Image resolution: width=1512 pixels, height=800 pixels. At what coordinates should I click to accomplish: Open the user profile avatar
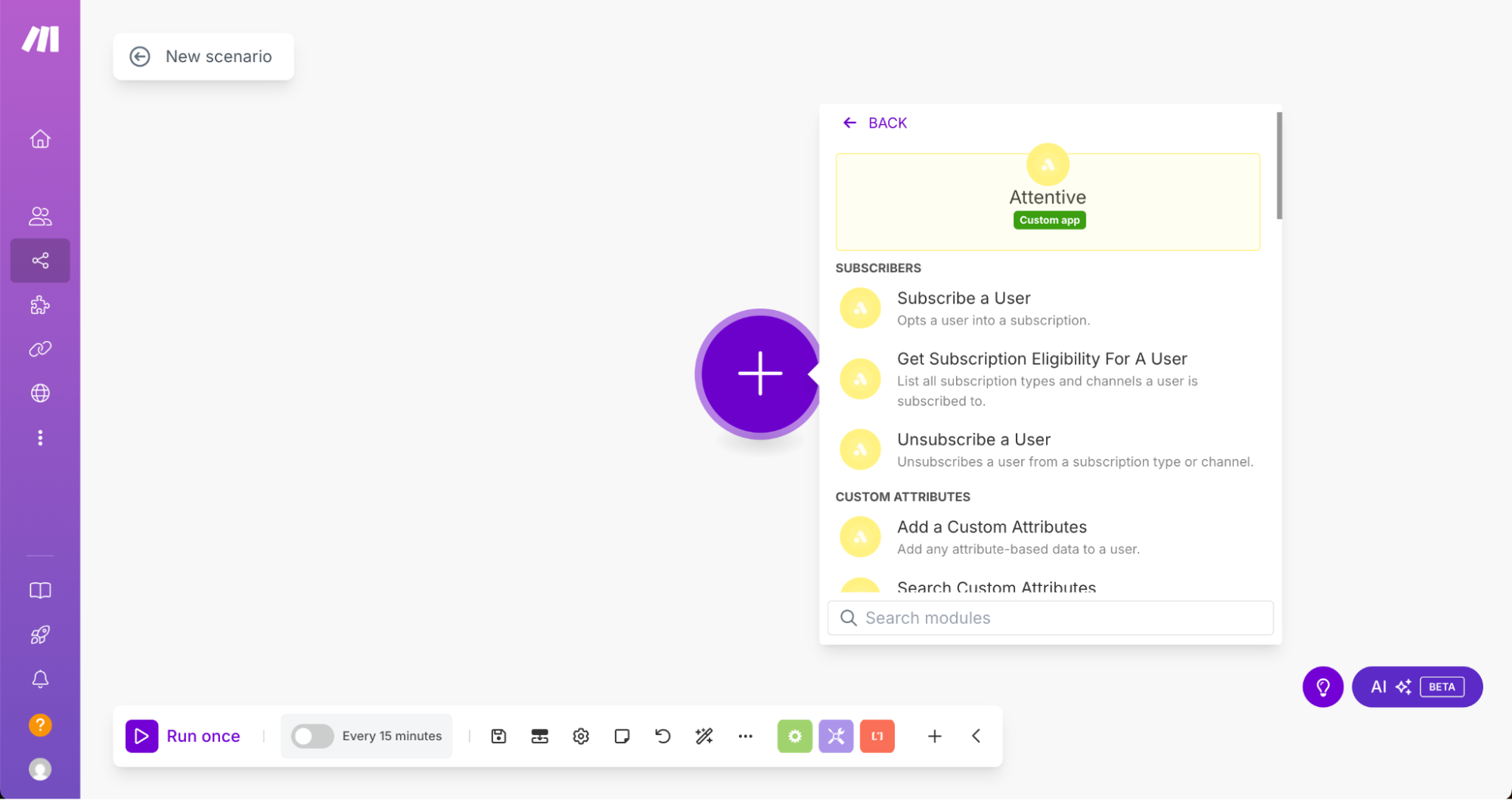pos(40,770)
